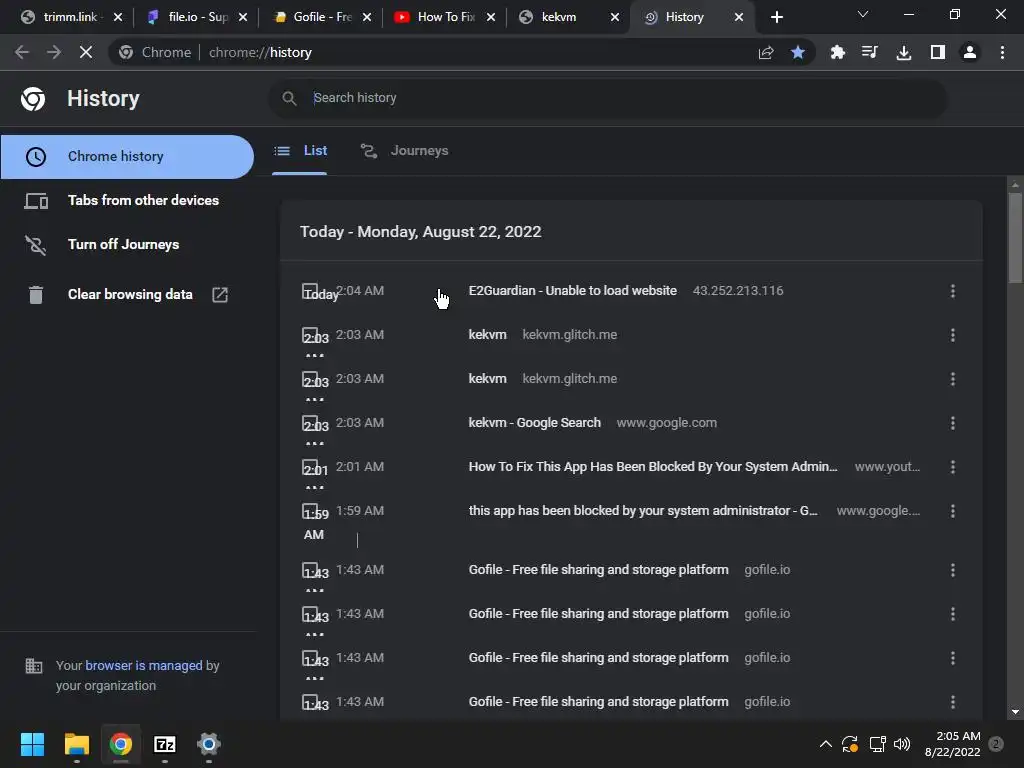Click the volume speaker tray icon
This screenshot has width=1024, height=768.
tap(902, 744)
